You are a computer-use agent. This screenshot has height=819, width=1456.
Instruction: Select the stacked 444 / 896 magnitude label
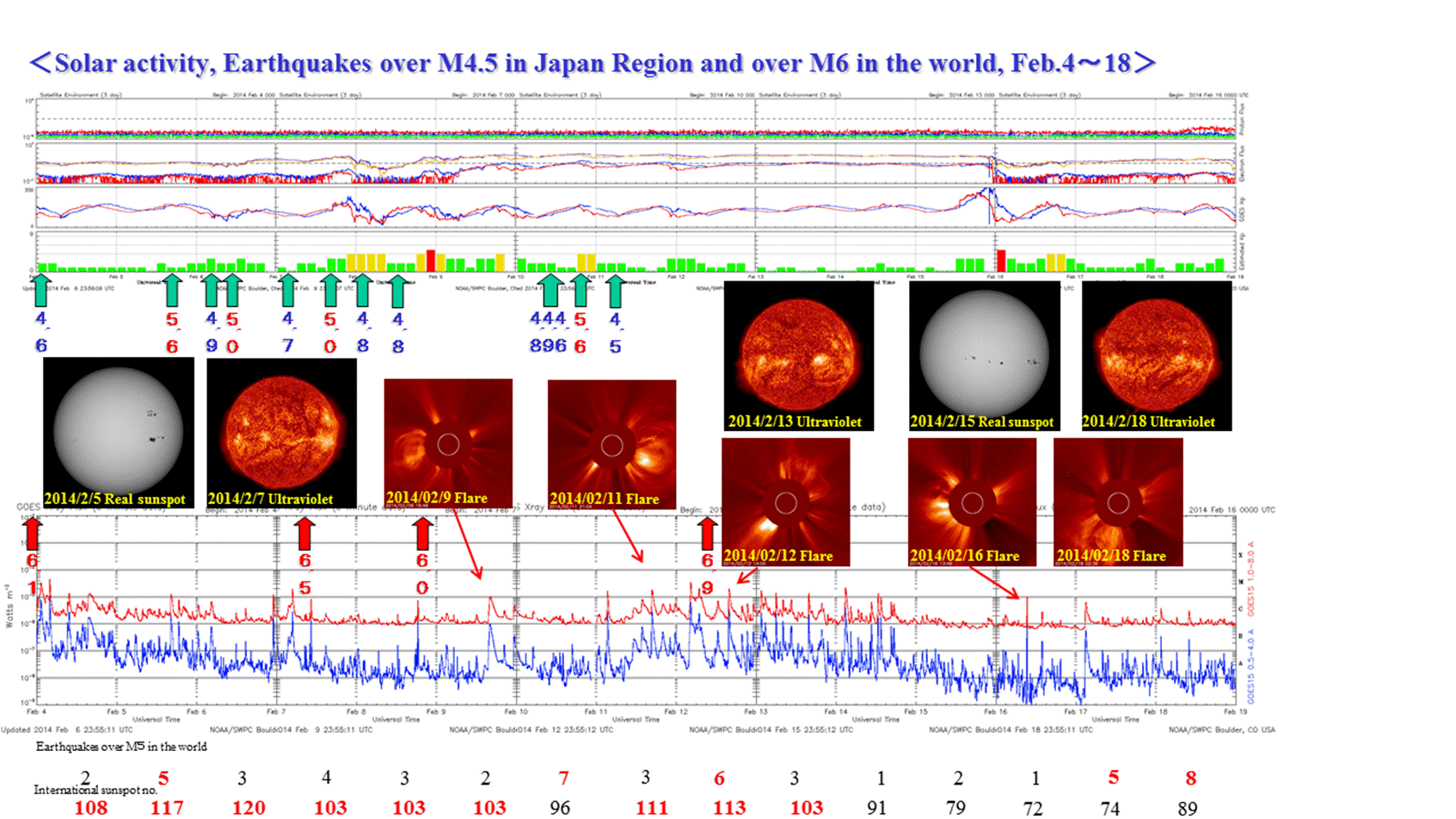pyautogui.click(x=548, y=332)
